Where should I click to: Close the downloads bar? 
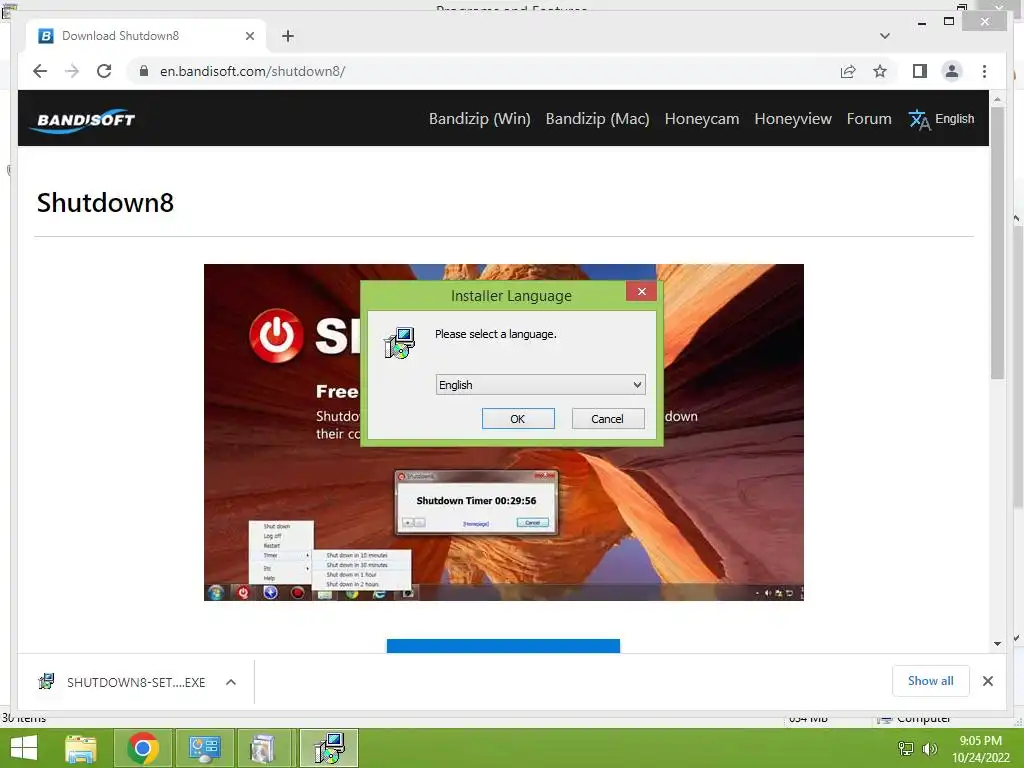pyautogui.click(x=987, y=681)
